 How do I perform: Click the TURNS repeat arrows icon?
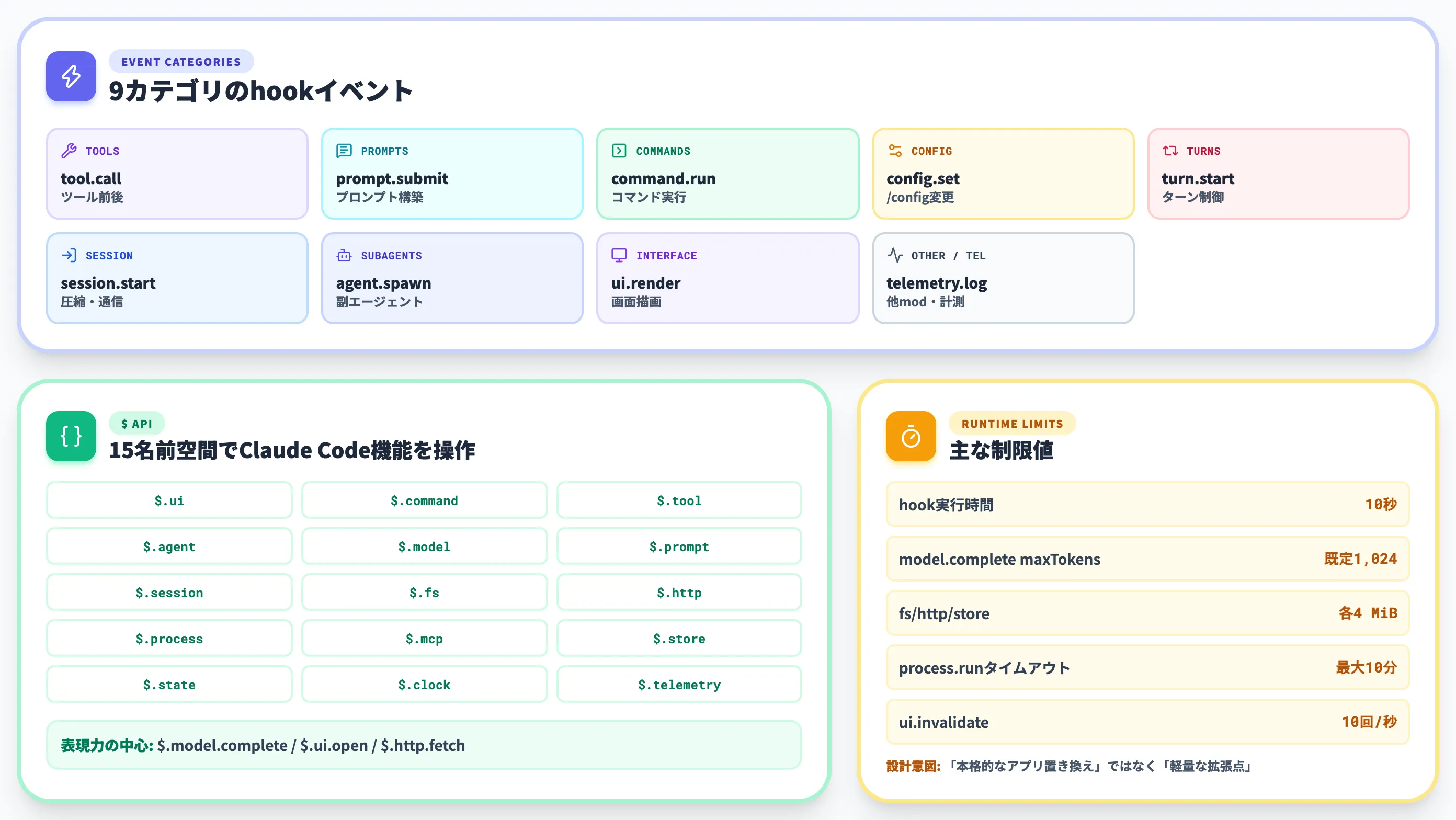(1170, 150)
